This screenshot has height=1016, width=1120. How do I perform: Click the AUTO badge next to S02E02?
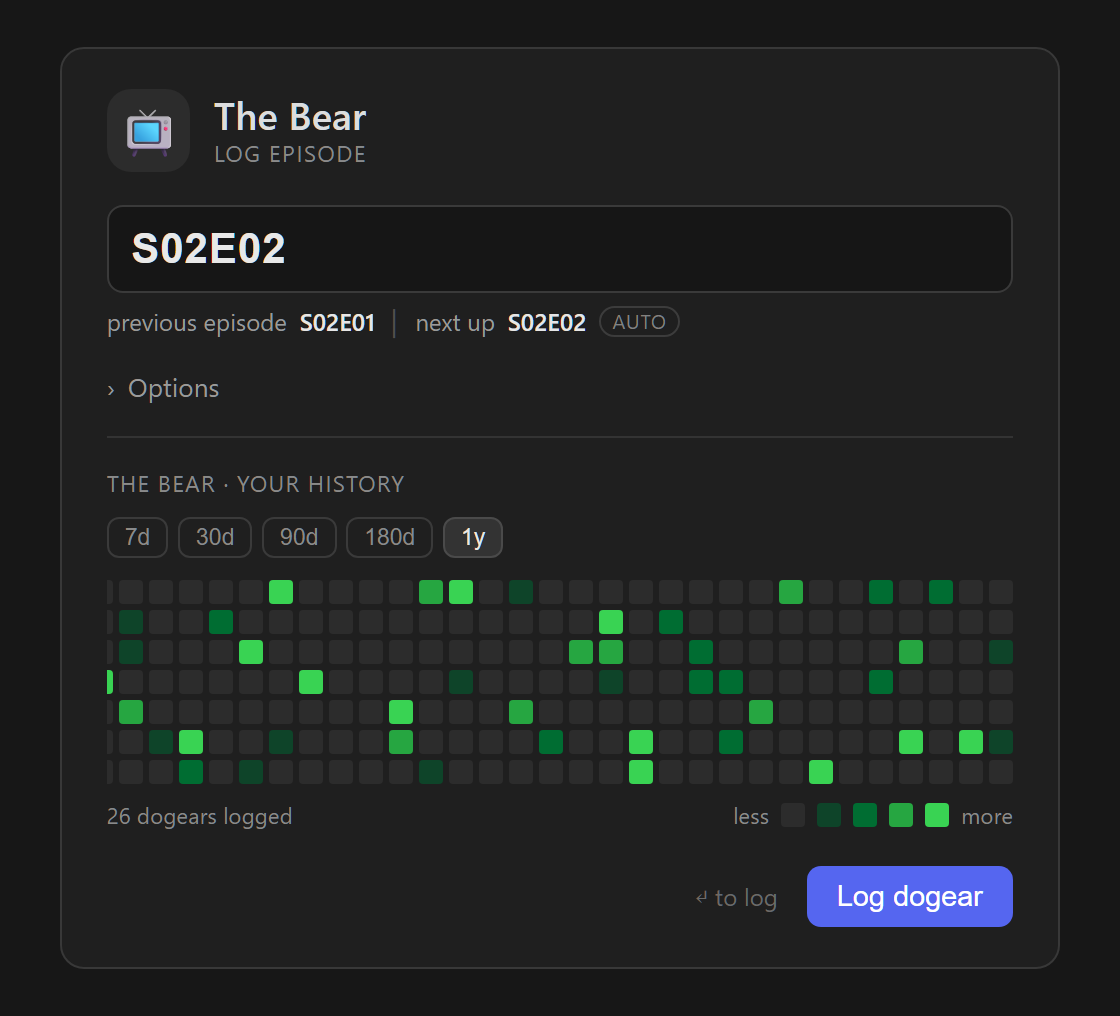tap(639, 322)
